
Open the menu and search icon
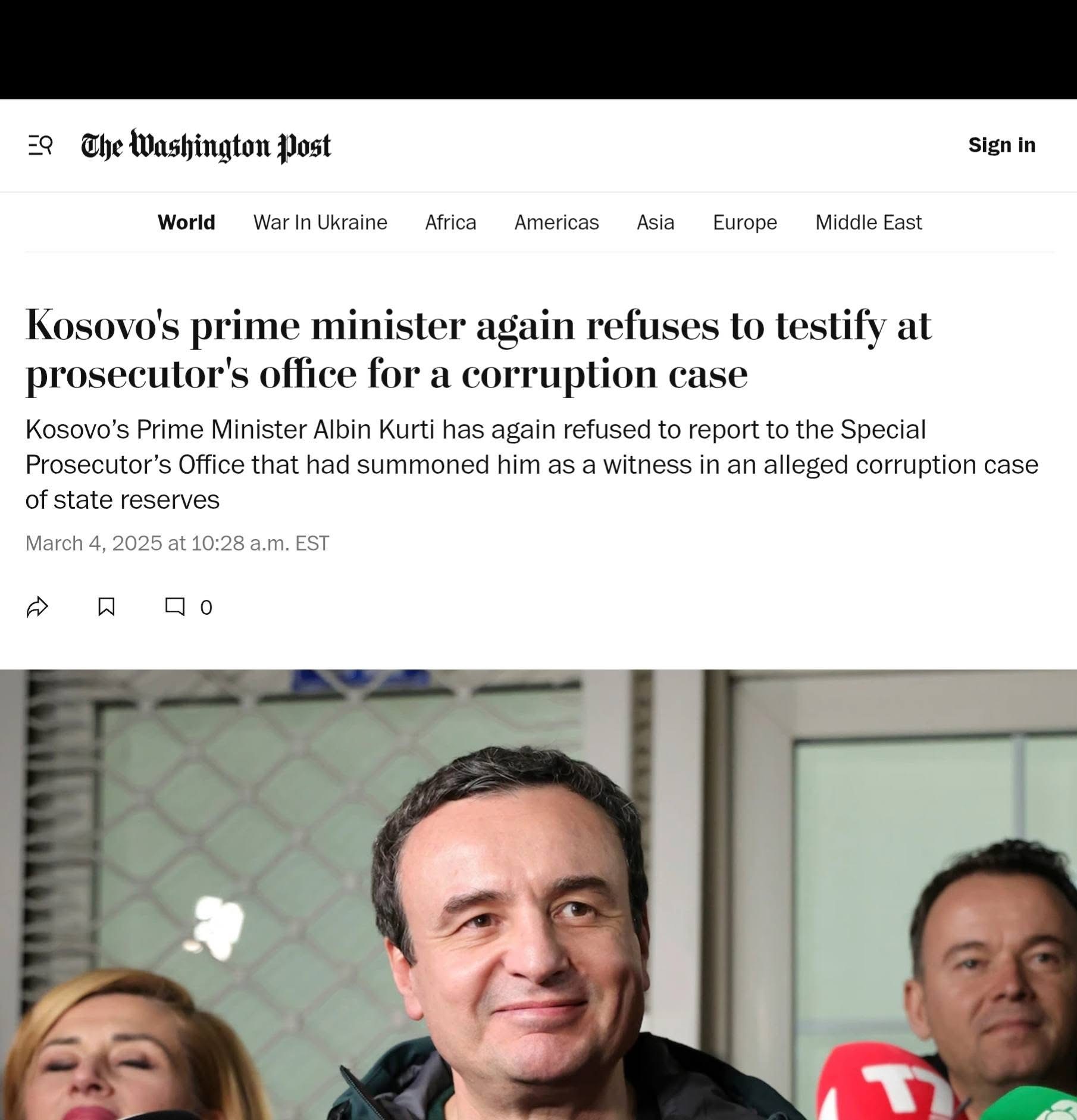(x=40, y=145)
